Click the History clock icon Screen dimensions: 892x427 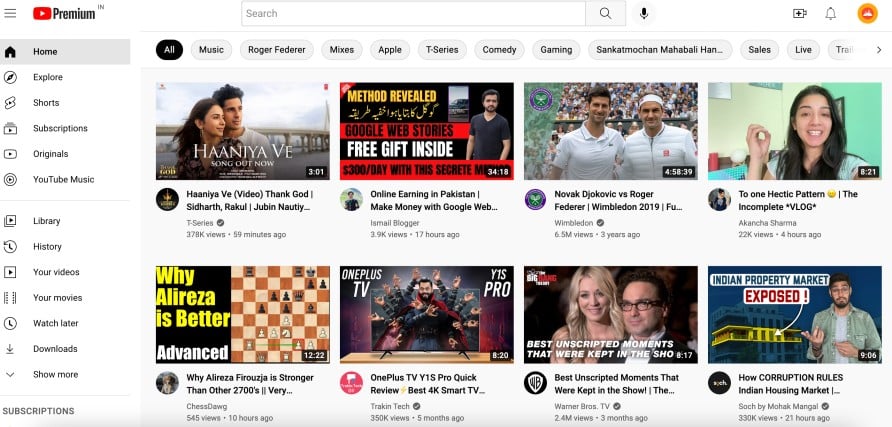point(10,247)
